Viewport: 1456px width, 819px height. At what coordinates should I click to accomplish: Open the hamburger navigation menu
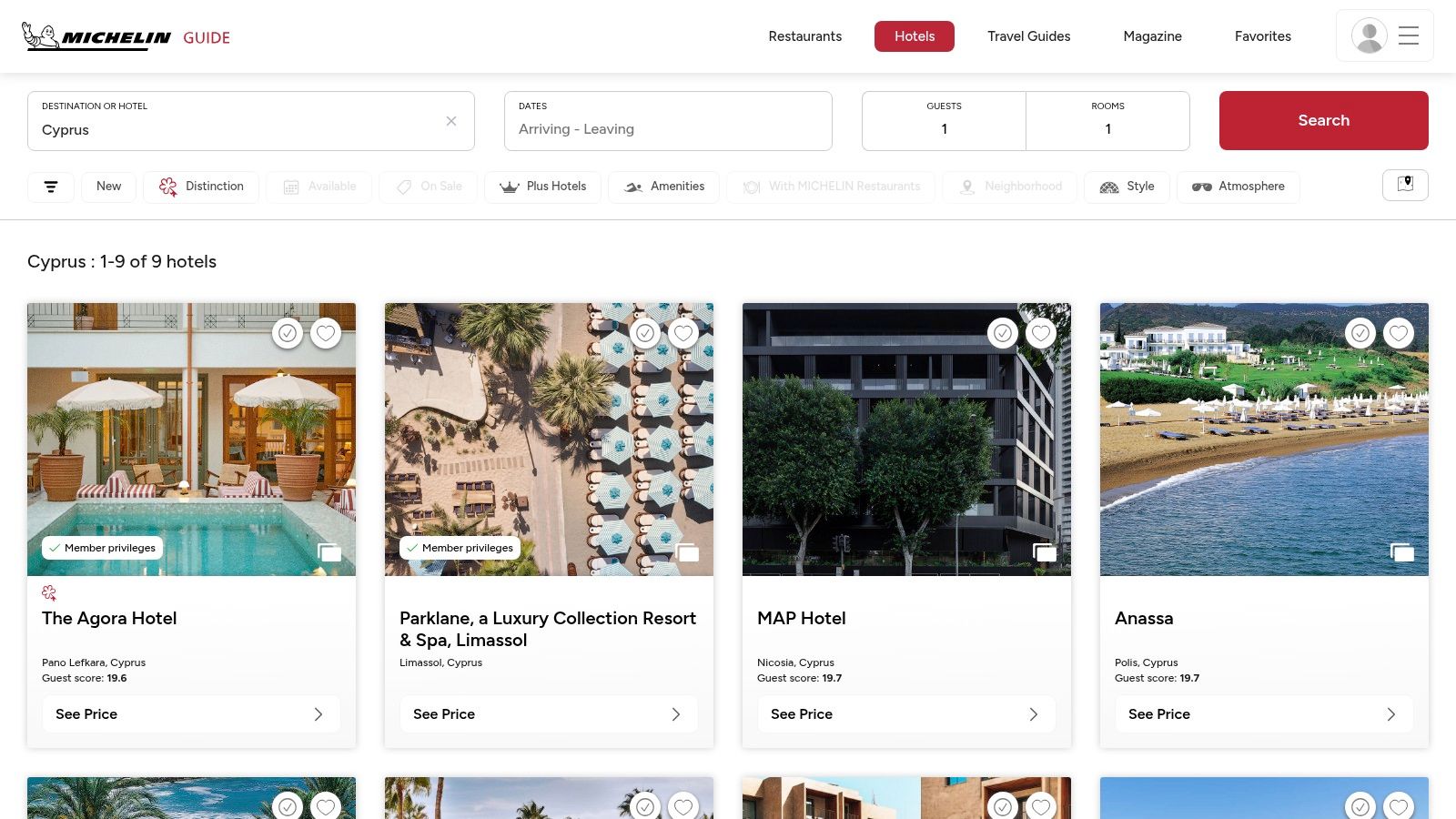point(1408,35)
